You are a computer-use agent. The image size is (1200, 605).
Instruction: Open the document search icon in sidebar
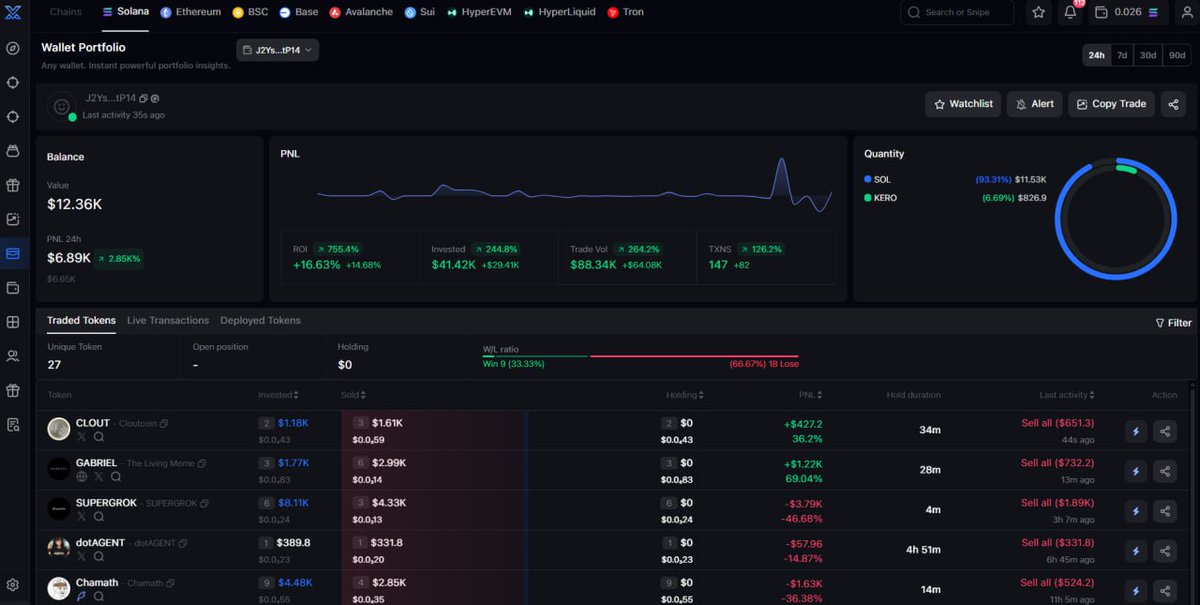(x=13, y=424)
